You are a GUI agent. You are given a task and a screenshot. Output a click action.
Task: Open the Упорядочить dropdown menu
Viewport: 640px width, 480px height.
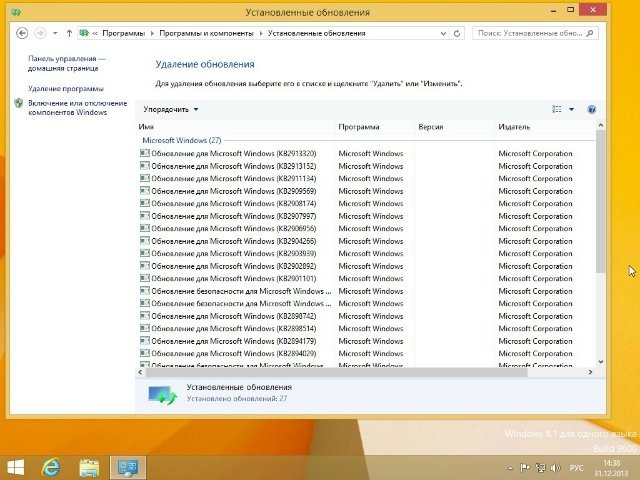(x=171, y=109)
